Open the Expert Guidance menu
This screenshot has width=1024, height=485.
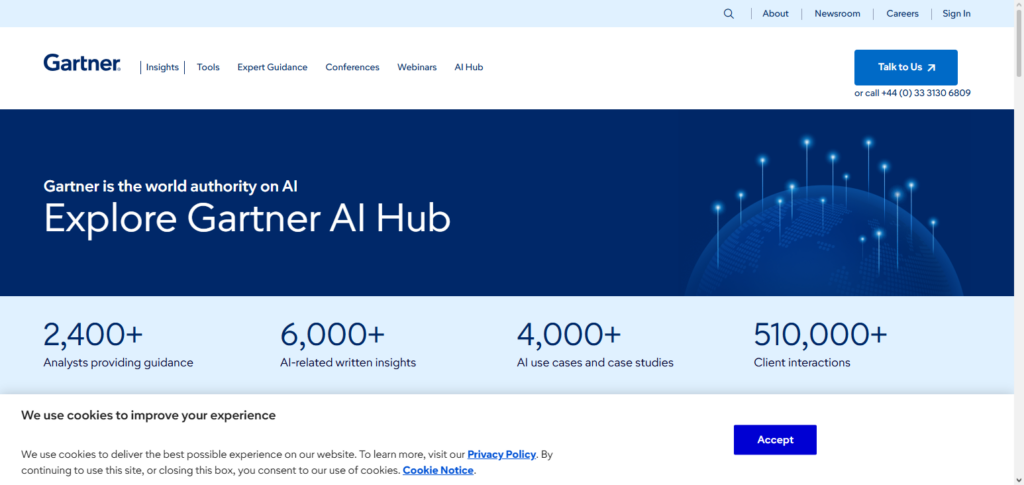(x=272, y=67)
